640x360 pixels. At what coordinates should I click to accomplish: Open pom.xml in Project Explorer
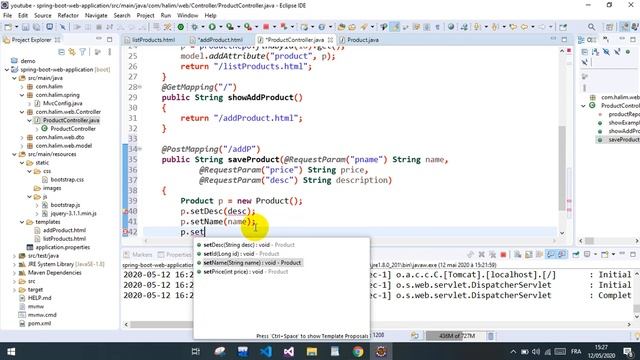39,323
